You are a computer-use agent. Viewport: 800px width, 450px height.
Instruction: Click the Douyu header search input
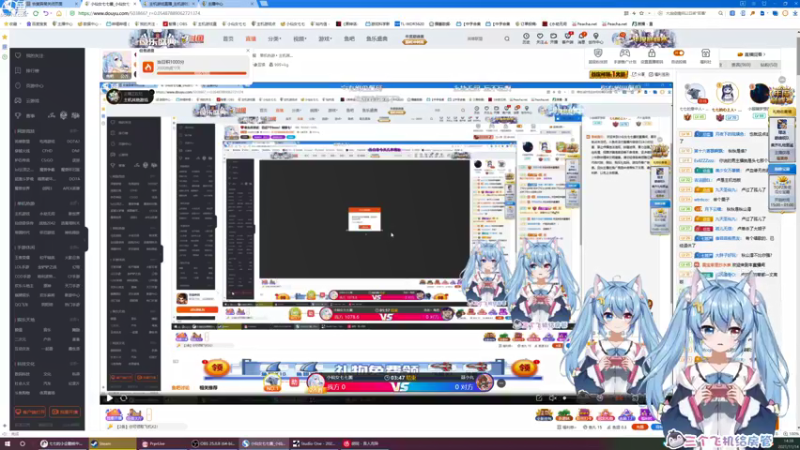pos(481,39)
